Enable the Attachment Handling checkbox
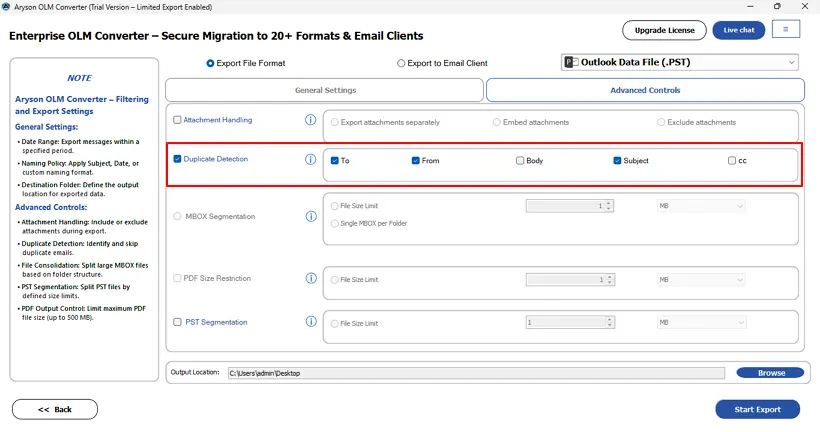Viewport: 820px width, 432px height. (x=178, y=120)
